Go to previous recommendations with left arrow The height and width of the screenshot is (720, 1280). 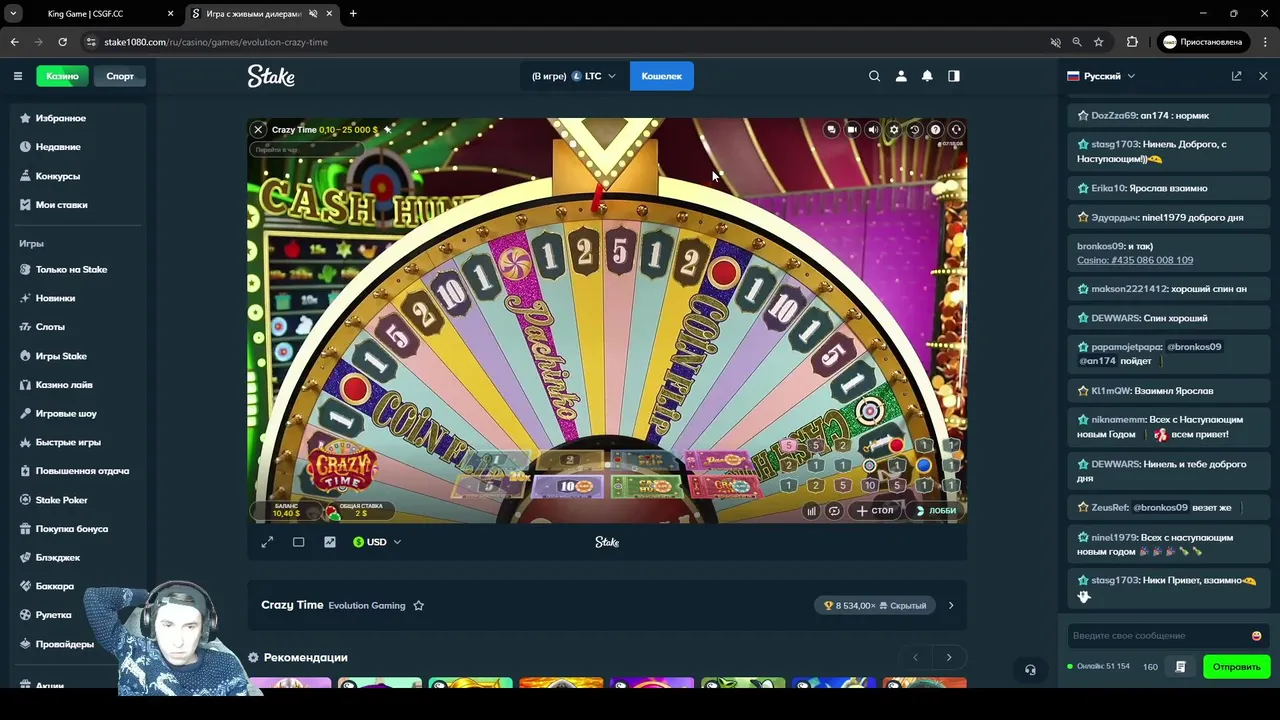[915, 657]
